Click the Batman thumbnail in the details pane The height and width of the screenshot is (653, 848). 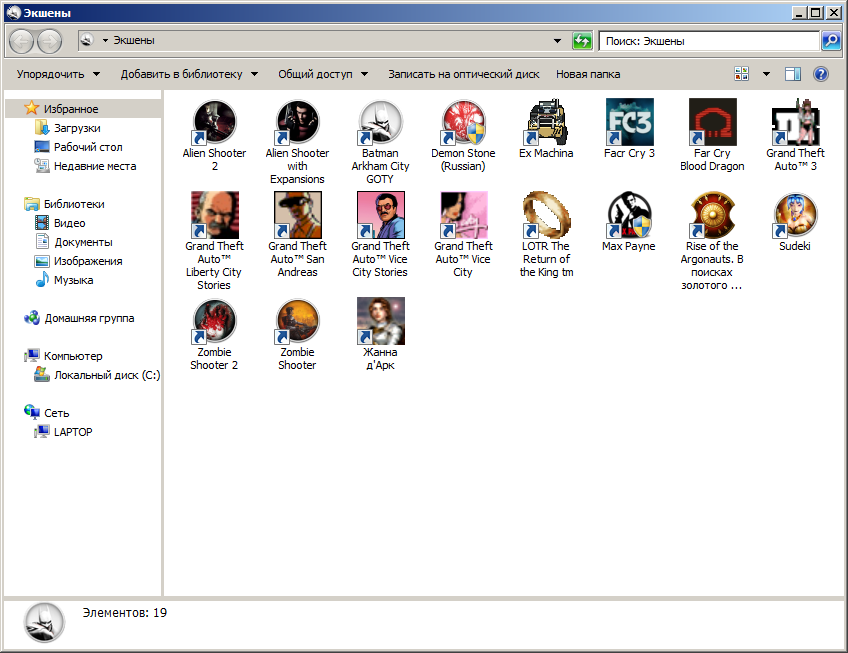click(x=44, y=623)
